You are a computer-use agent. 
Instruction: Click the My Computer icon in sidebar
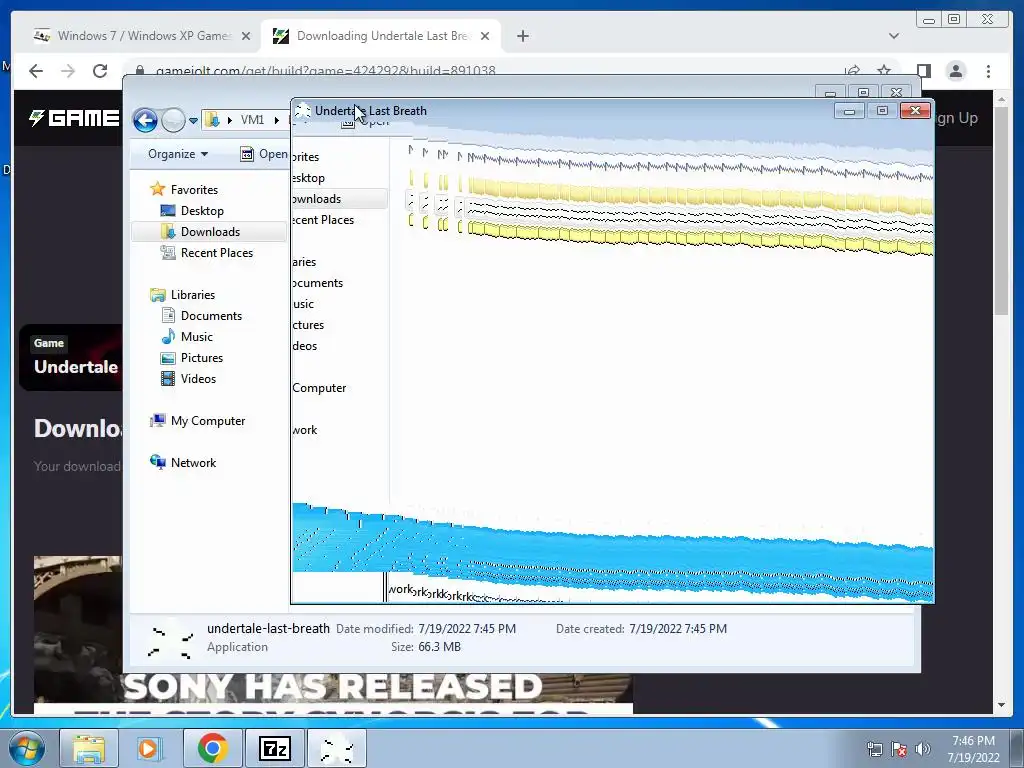157,421
